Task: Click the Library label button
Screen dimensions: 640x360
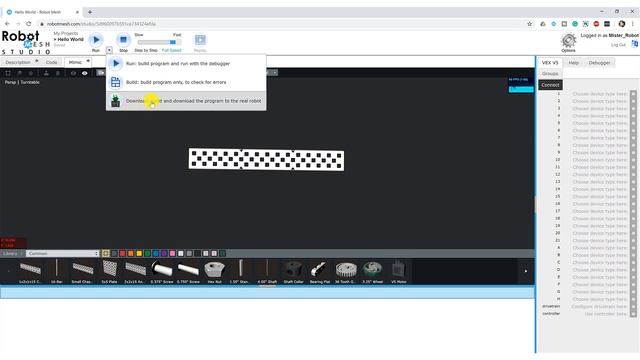Action: click(x=10, y=253)
